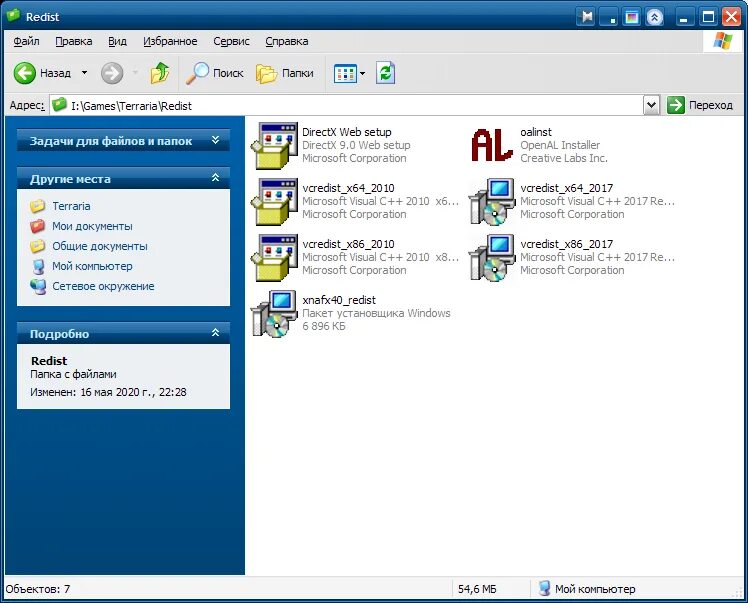Open the Сервис menu

click(x=231, y=42)
